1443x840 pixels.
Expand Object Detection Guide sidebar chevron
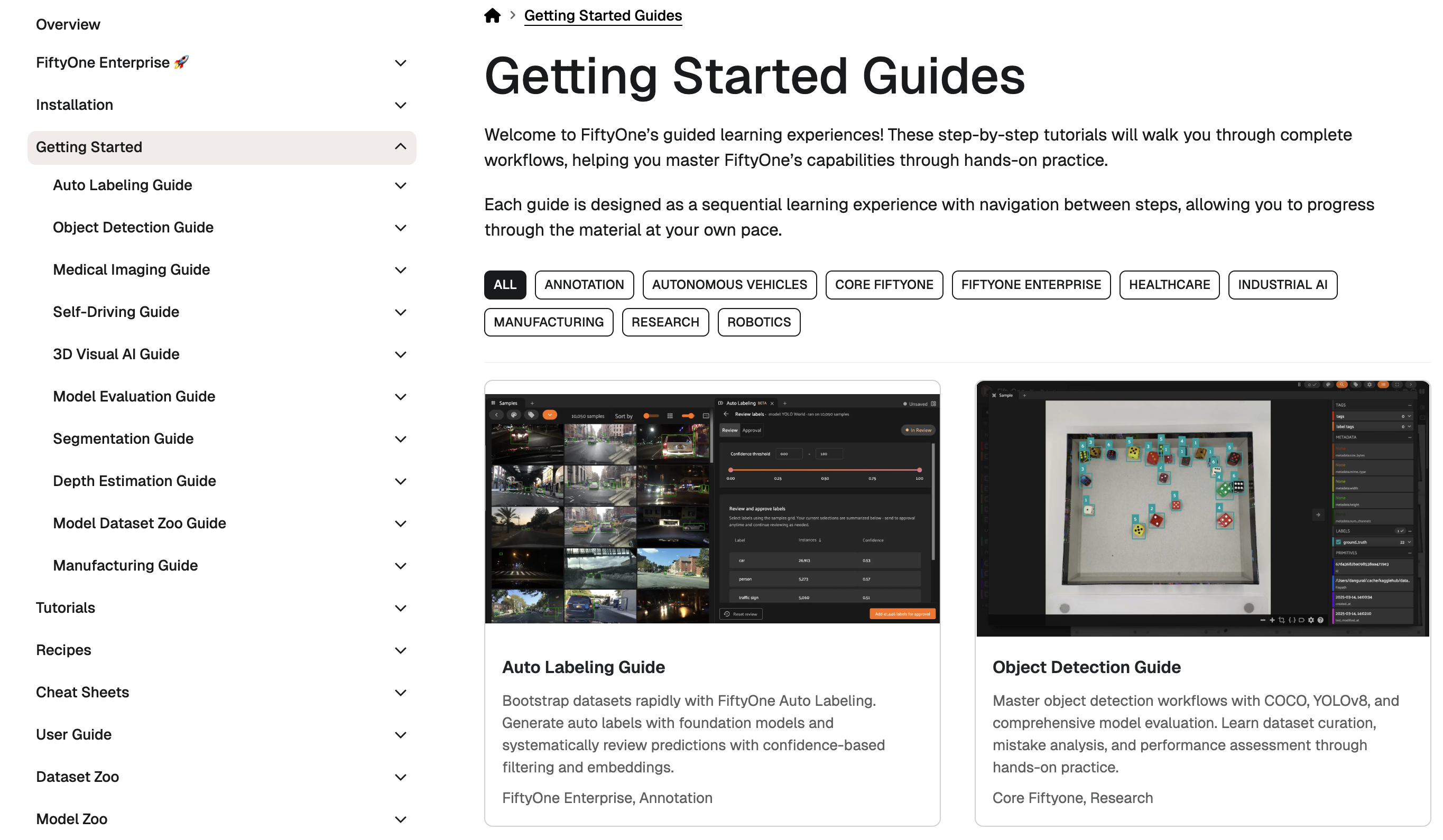[x=400, y=228]
